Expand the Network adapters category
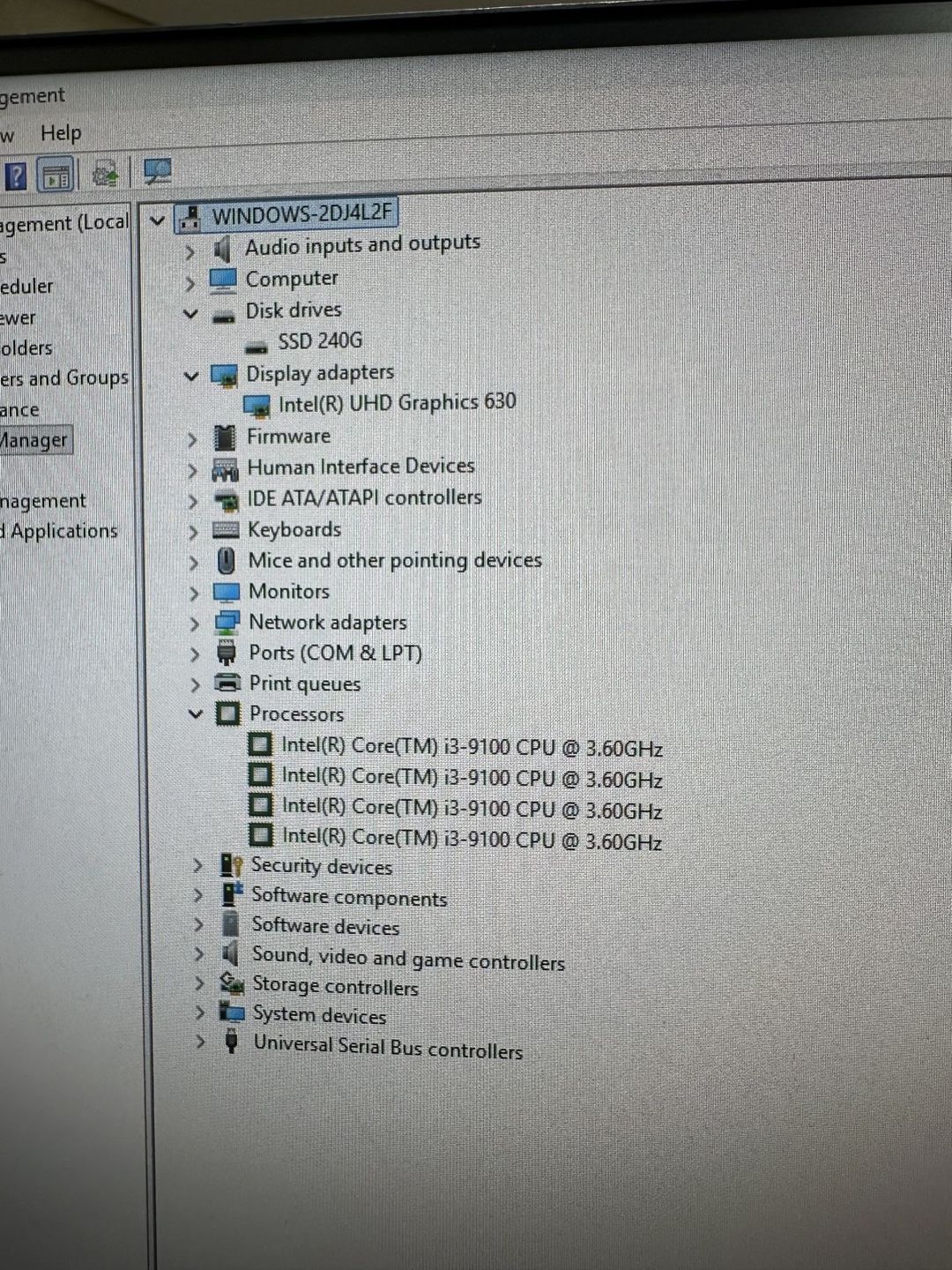Image resolution: width=952 pixels, height=1270 pixels. [195, 624]
